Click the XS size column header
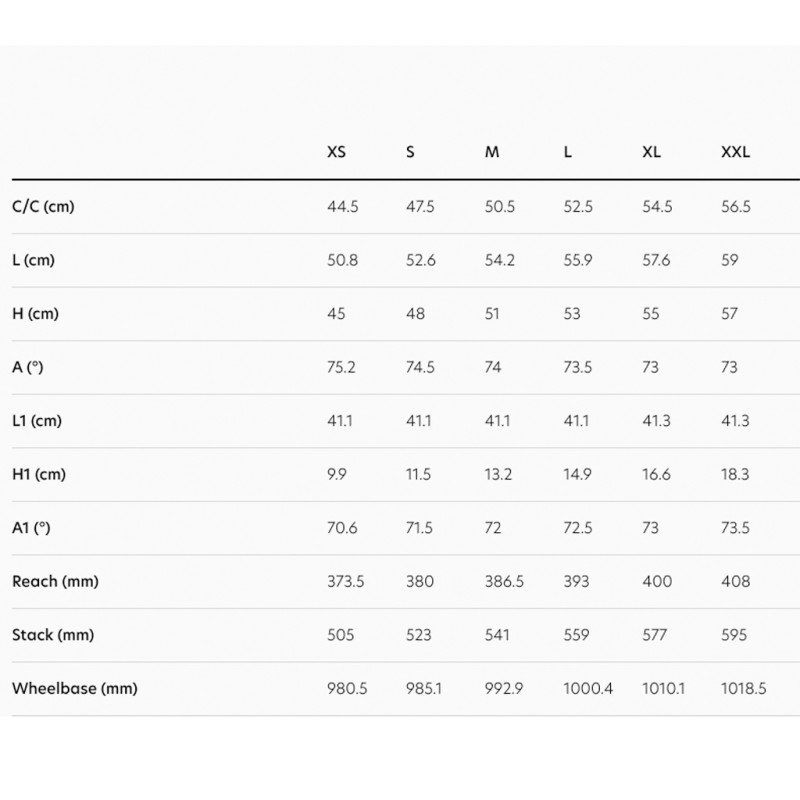 [x=337, y=153]
